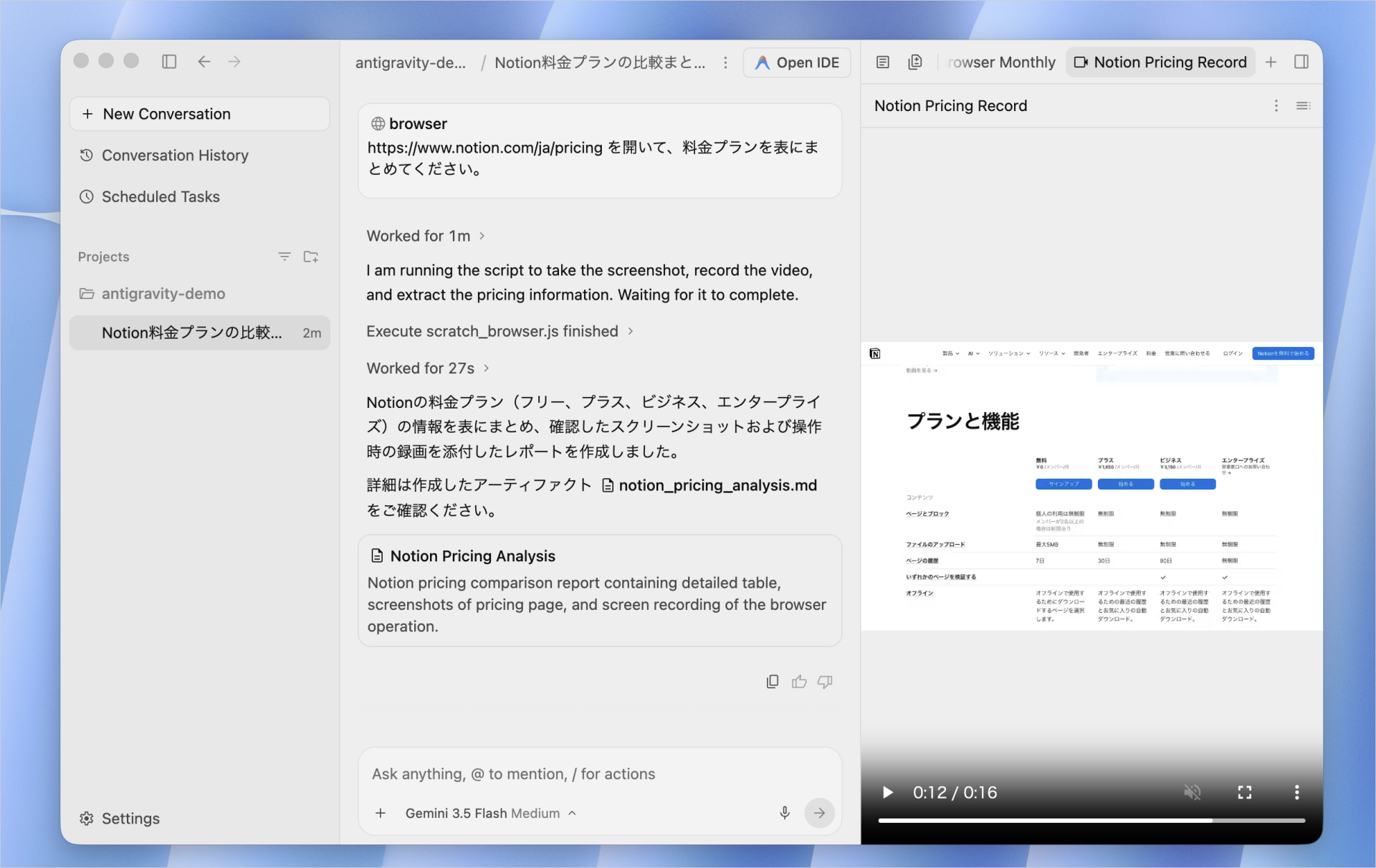
Task: Switch to the Browser Monthly tab
Action: tap(1001, 62)
